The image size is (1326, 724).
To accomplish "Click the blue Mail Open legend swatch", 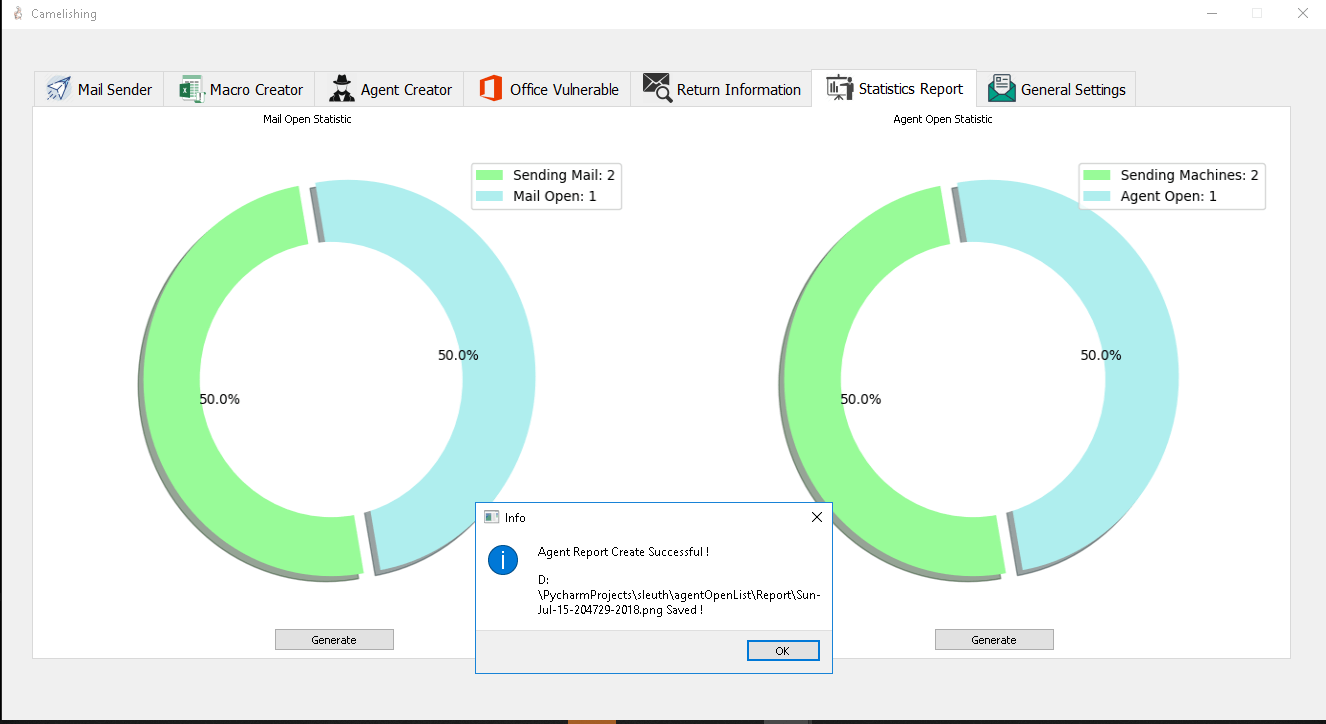I will (490, 196).
